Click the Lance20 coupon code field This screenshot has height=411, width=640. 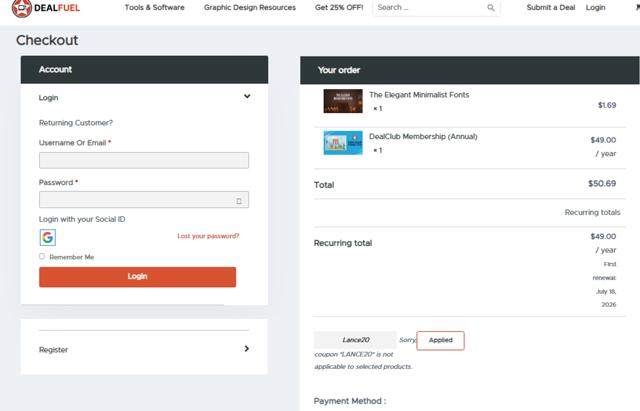pos(355,340)
